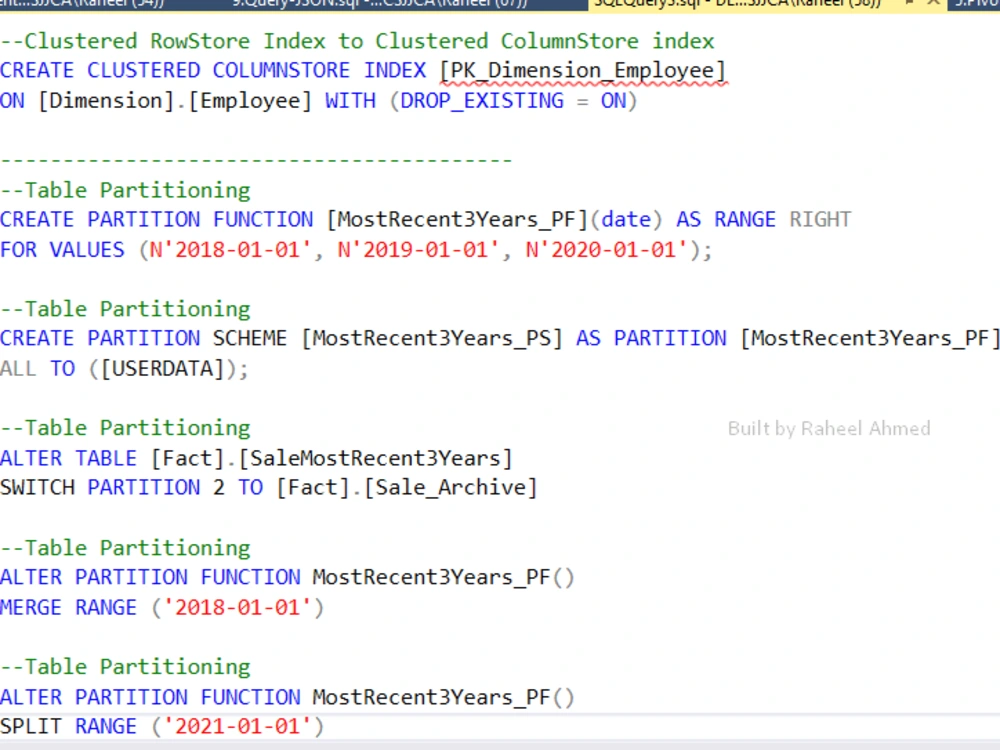The width and height of the screenshot is (1000, 750).
Task: Click the MERGE keyword
Action: point(31,608)
